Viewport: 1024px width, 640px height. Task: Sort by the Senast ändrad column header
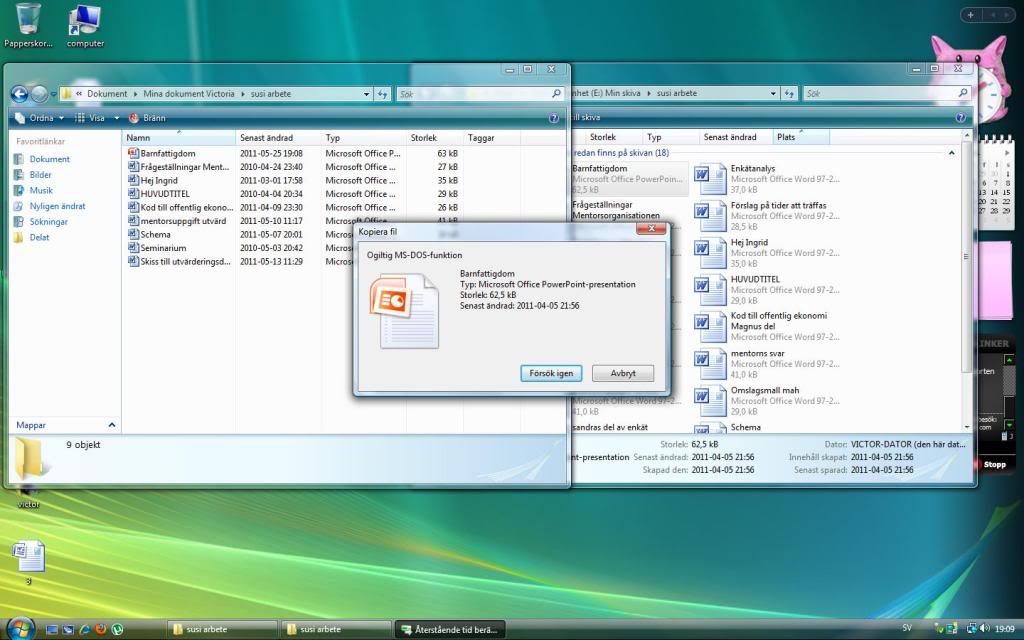tap(266, 137)
